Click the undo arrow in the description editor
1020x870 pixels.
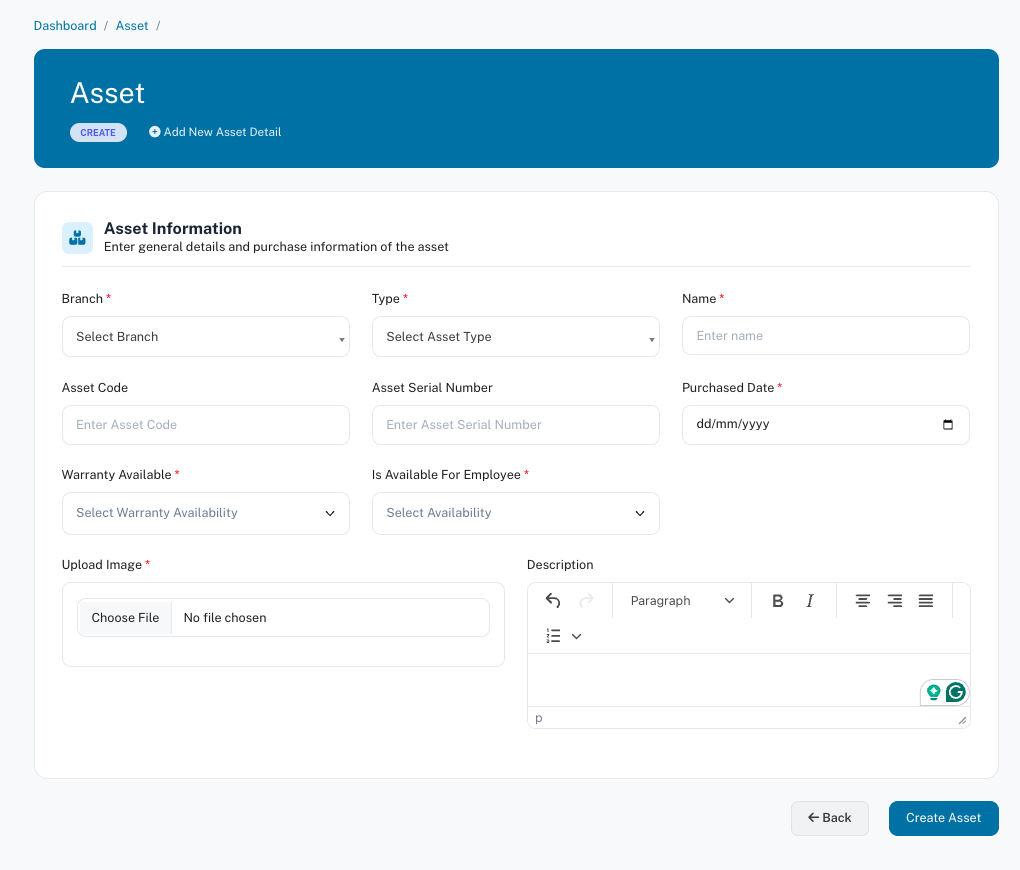(553, 601)
